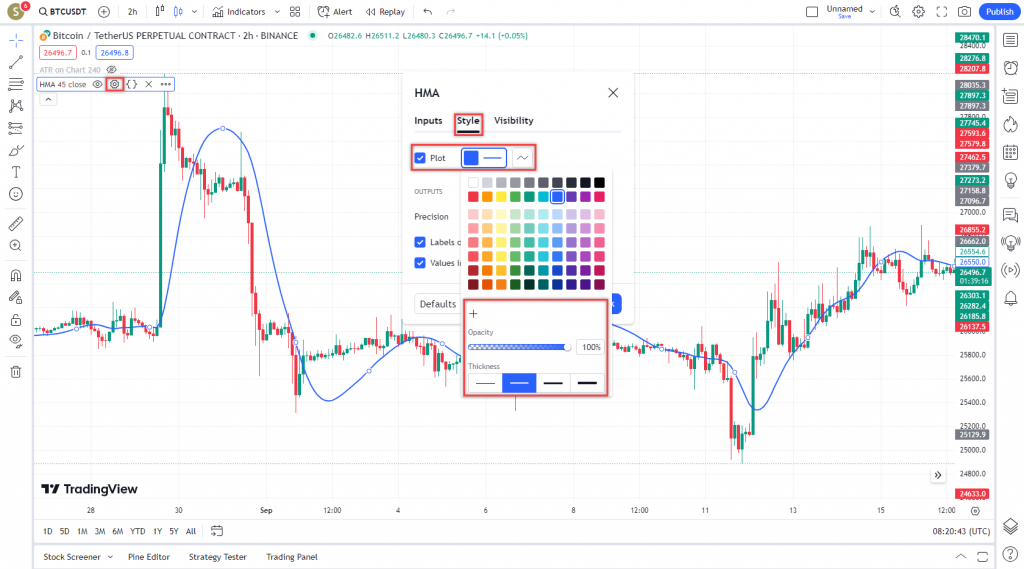Undo the last chart action
1024x569 pixels.
pyautogui.click(x=428, y=12)
